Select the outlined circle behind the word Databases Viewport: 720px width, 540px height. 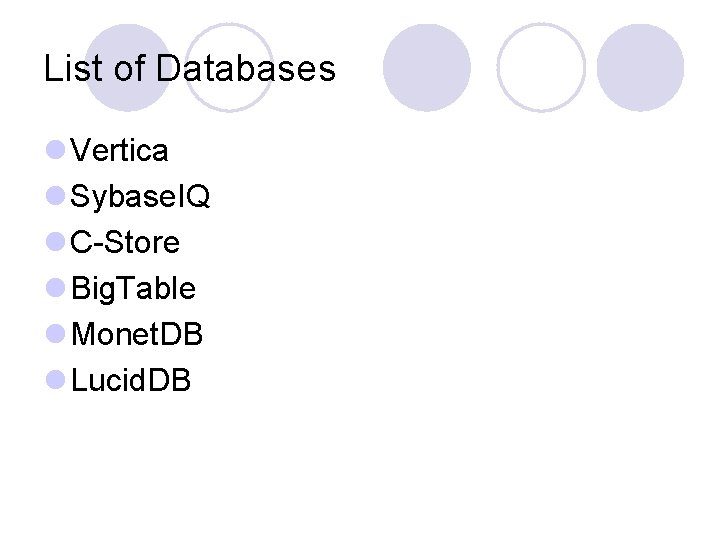(229, 68)
